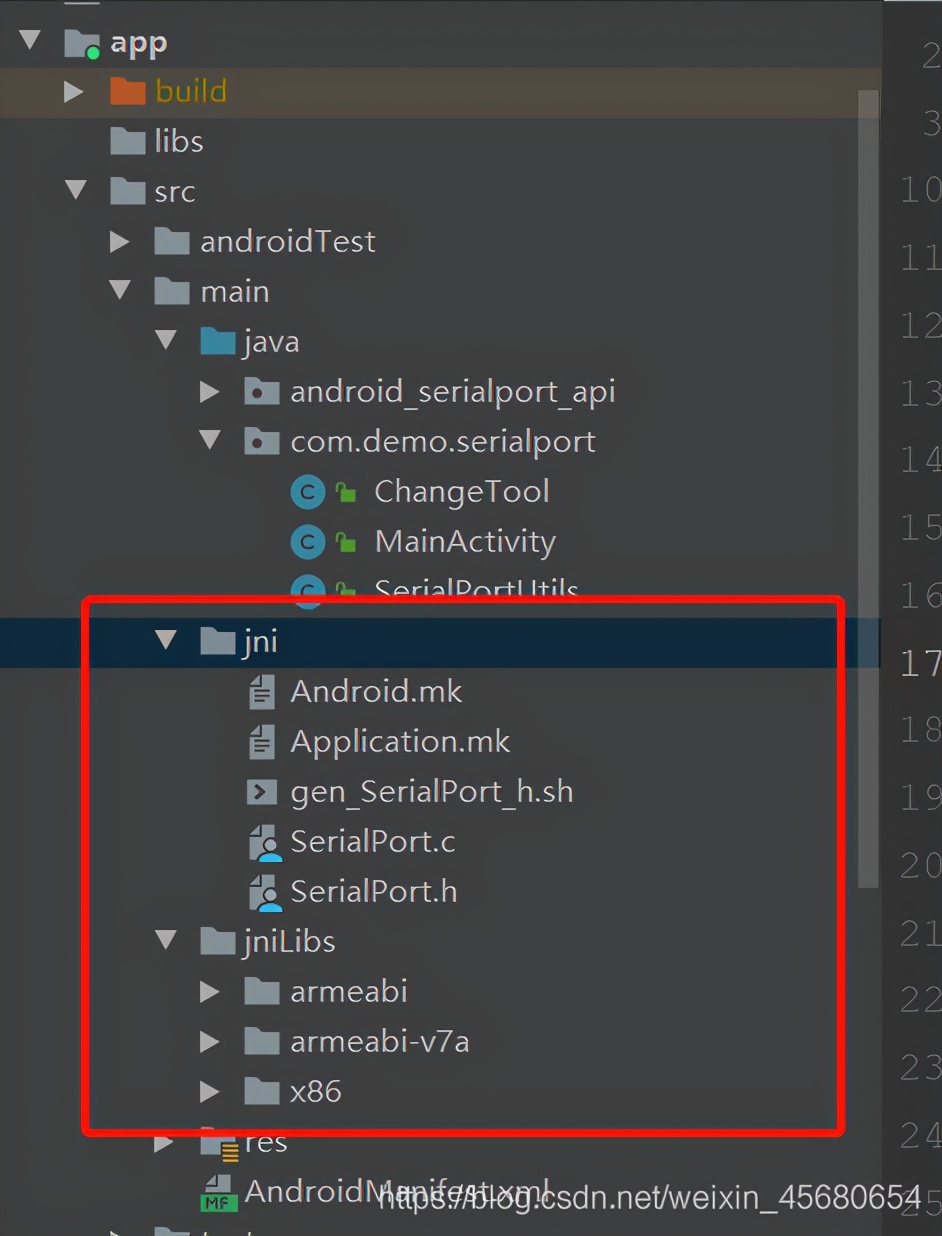
Task: Click the android_serialport_api package icon
Action: [x=262, y=391]
